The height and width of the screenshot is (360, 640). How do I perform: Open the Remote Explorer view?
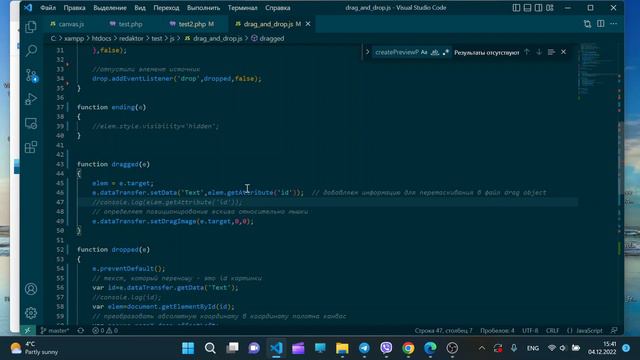pyautogui.click(x=31, y=123)
